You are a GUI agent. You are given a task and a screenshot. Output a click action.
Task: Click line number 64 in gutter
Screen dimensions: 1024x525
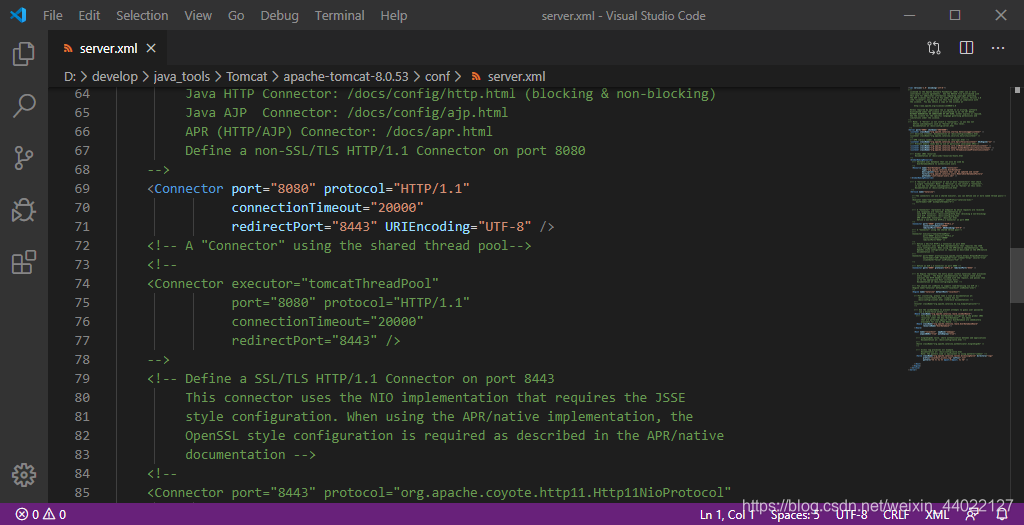pos(82,94)
